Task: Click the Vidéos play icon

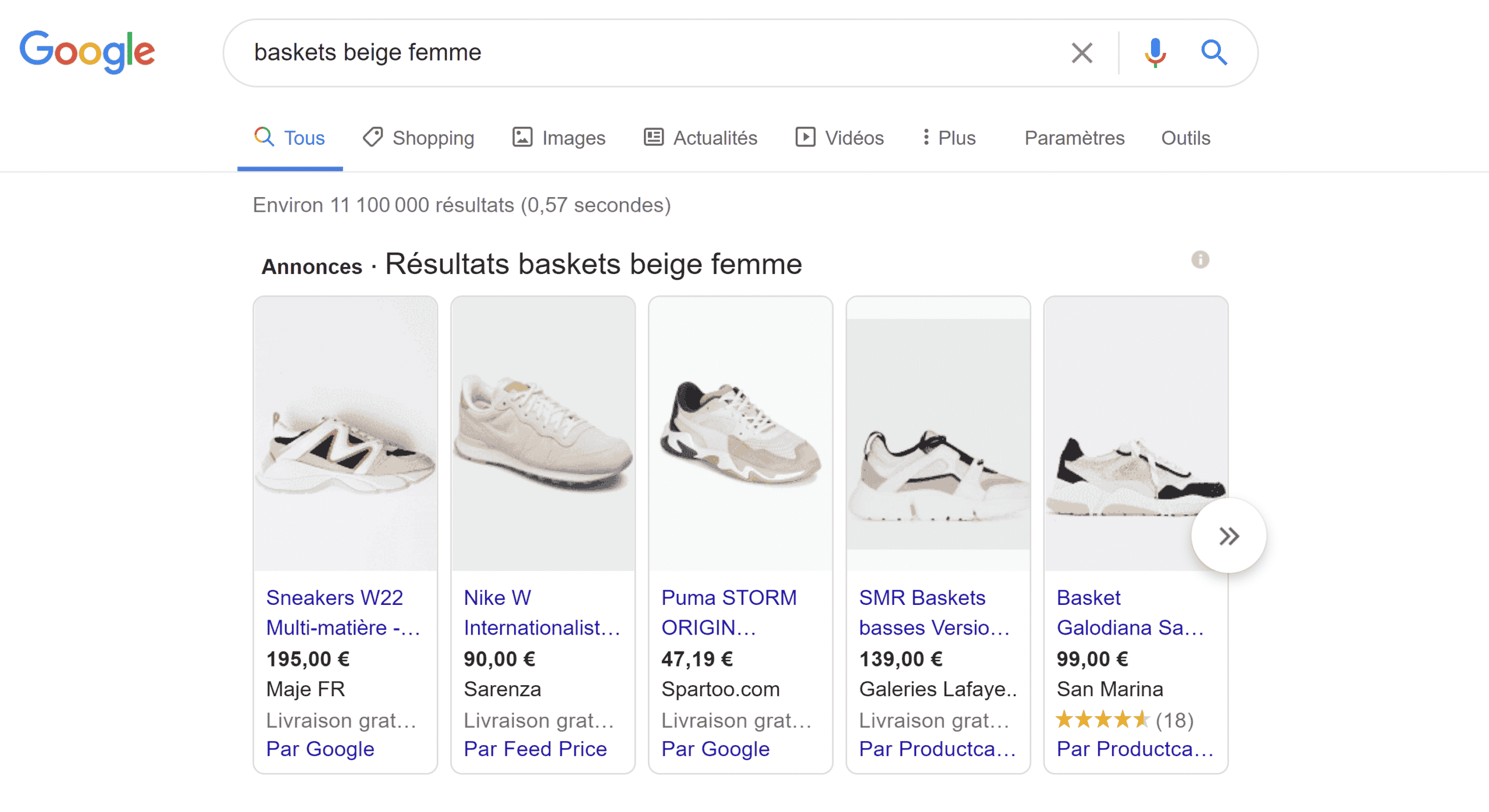Action: (x=805, y=137)
